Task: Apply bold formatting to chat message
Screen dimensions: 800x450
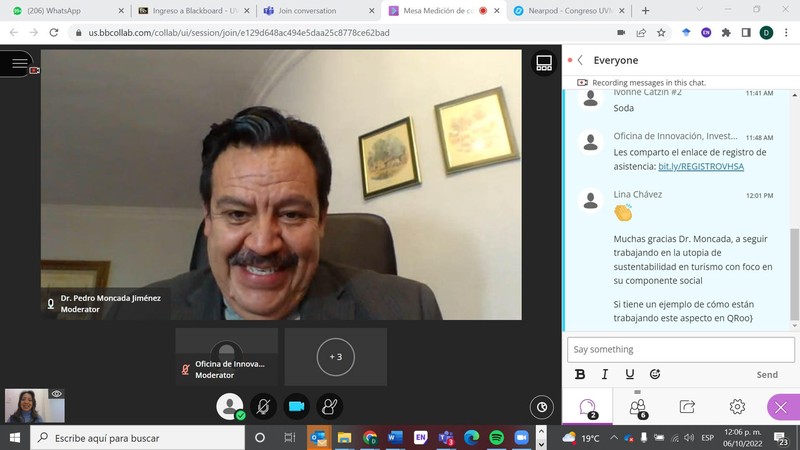Action: 580,374
